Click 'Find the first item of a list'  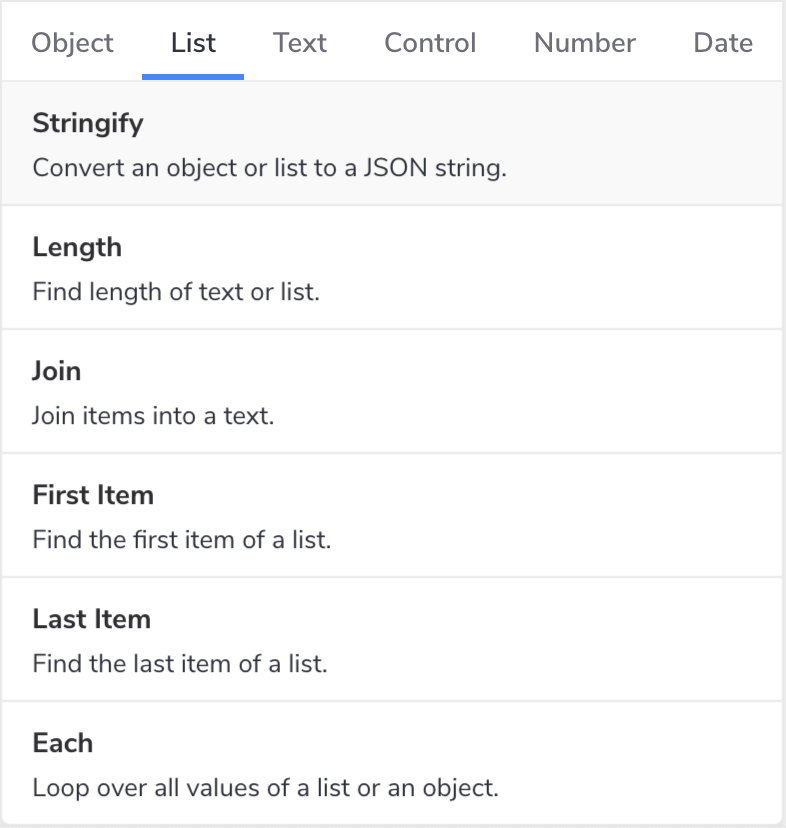(x=181, y=539)
